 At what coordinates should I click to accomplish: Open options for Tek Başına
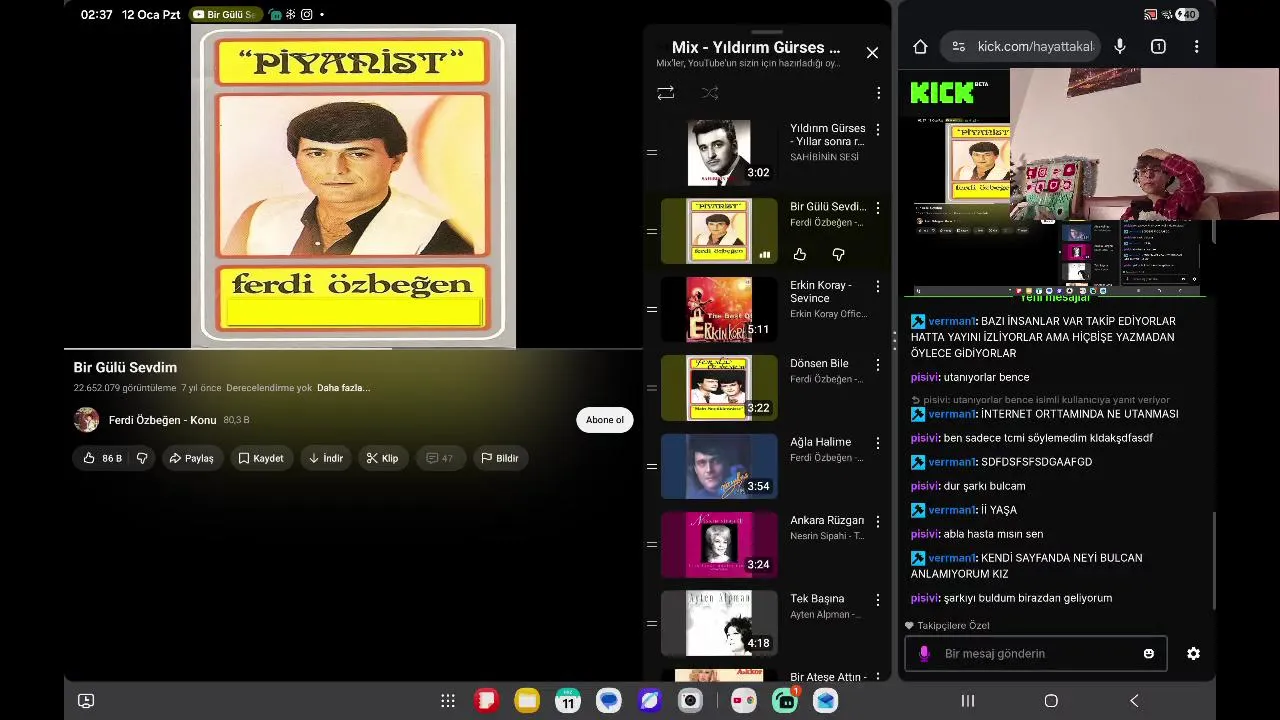click(x=878, y=600)
